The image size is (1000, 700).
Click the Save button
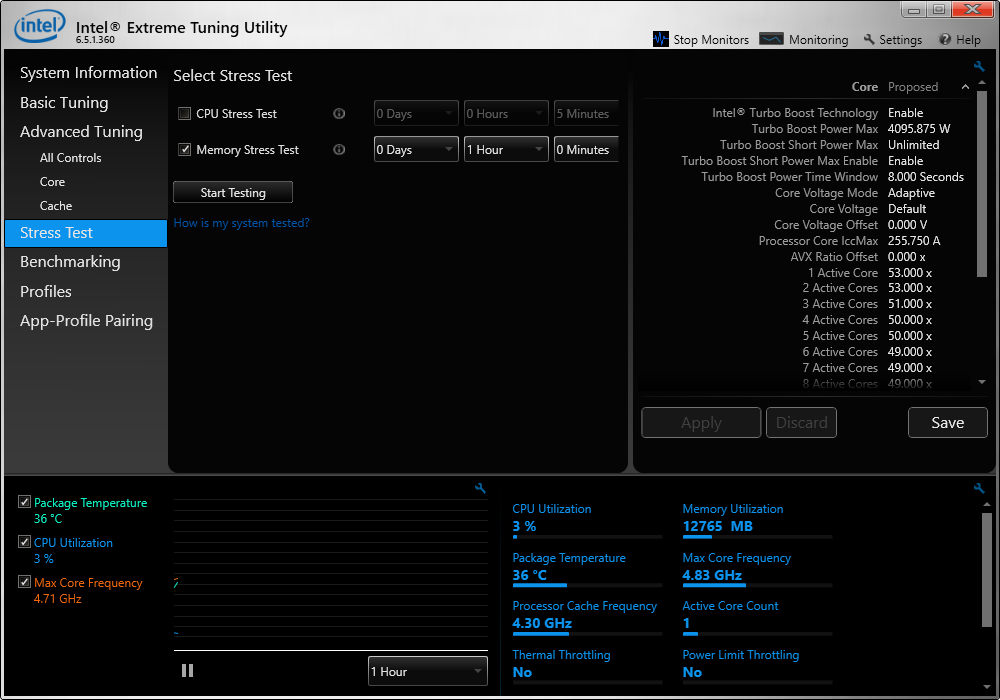[x=947, y=423]
